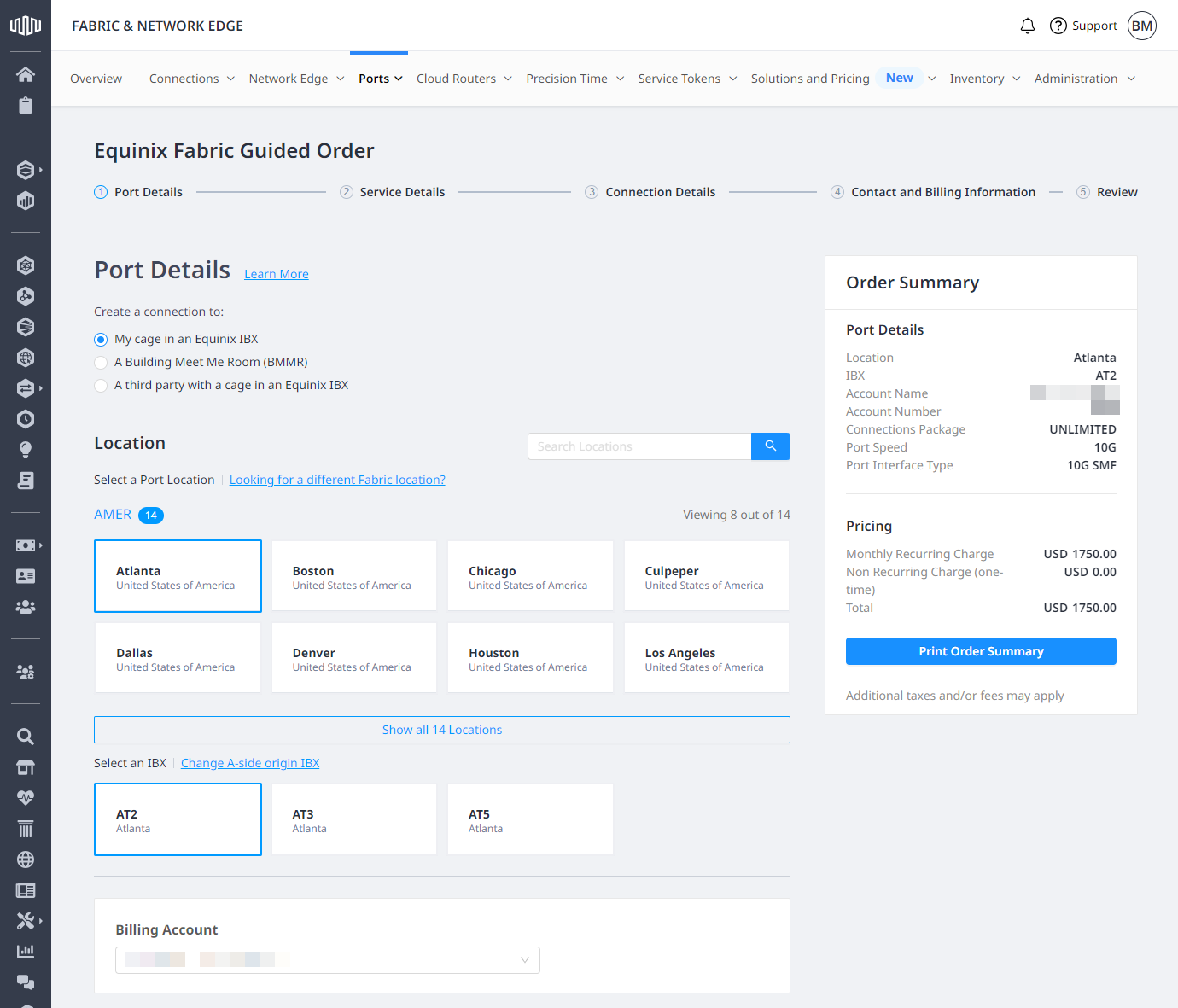Open 'Looking for a different Fabric location?' link
1178x1008 pixels.
pos(337,480)
